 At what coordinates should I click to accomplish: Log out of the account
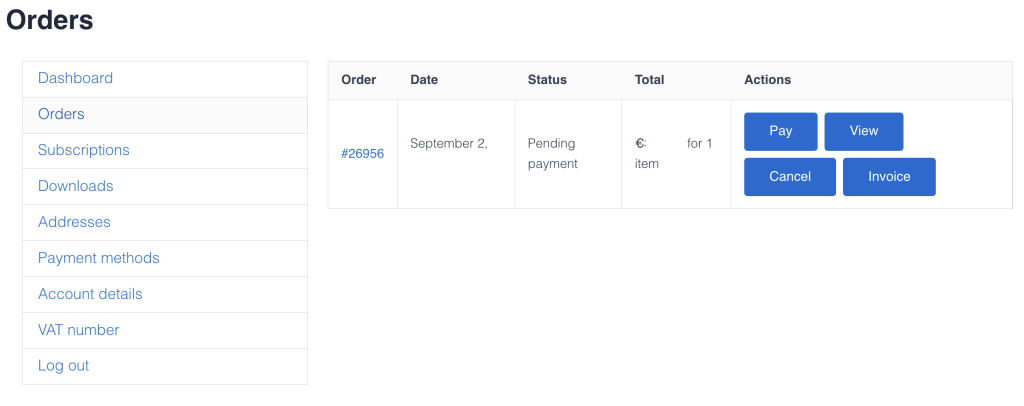(64, 366)
